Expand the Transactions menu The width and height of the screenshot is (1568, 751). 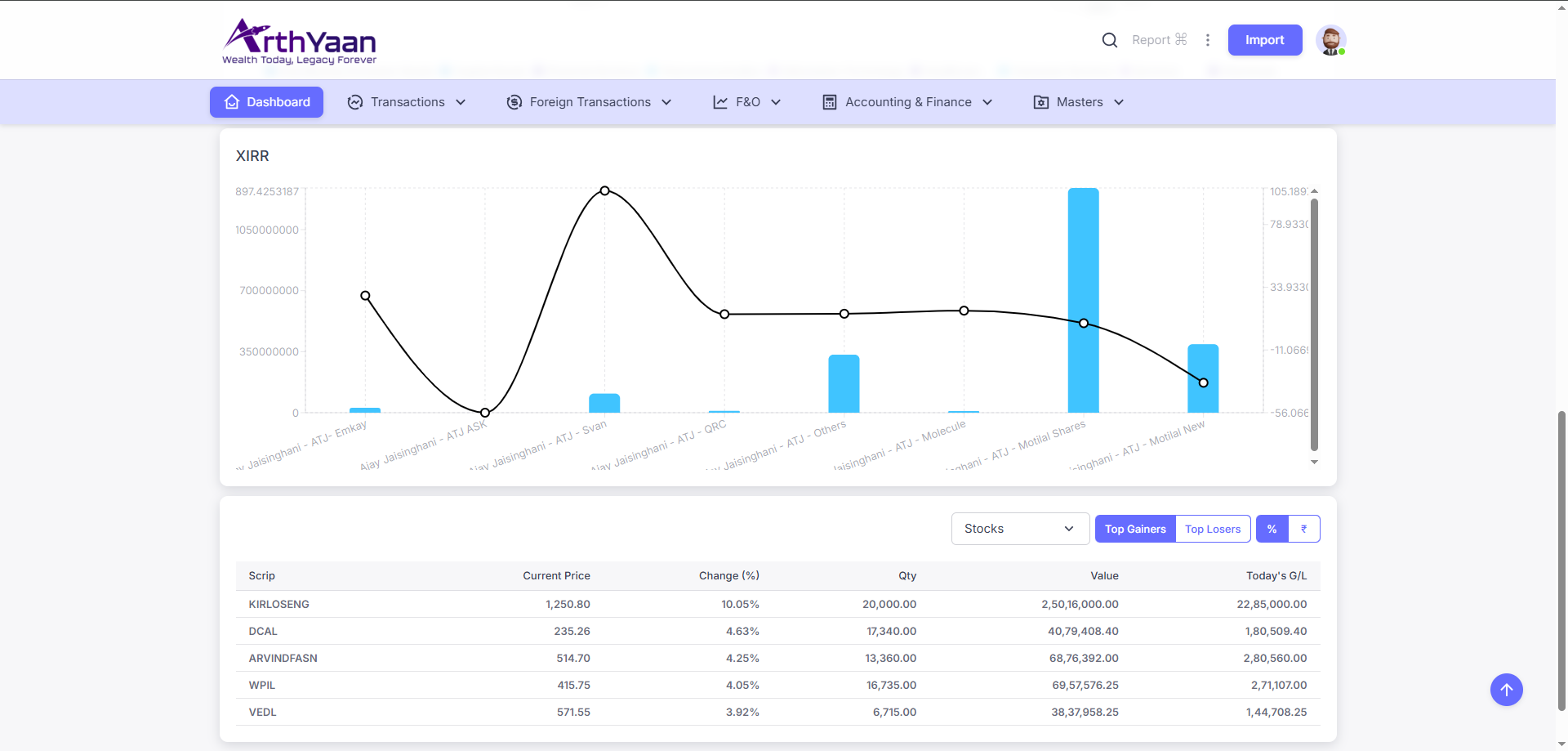point(407,102)
